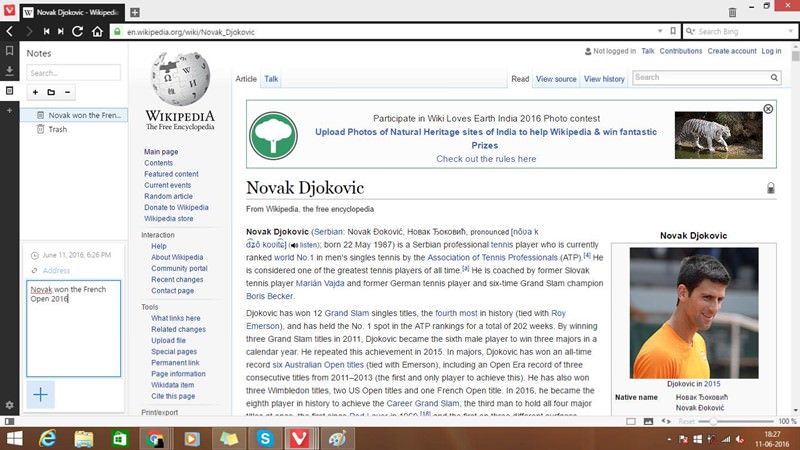The image size is (800, 450).
Task: Click the Notes search field
Action: tap(73, 73)
